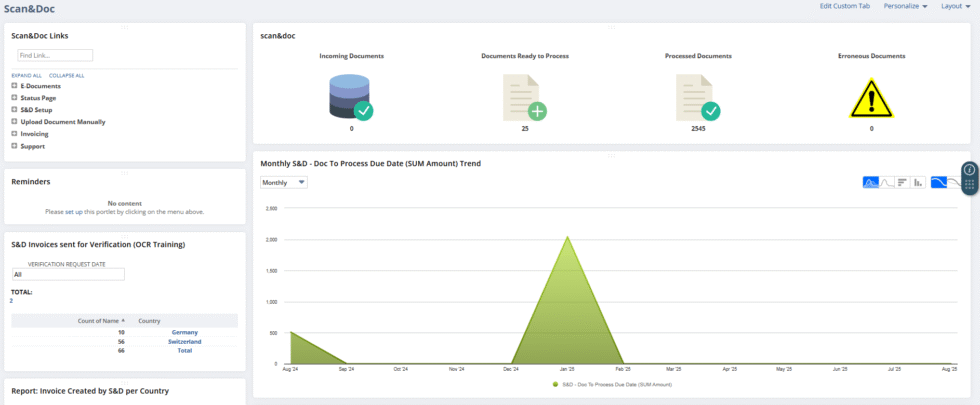Open the Layout menu
The image size is (980, 405).
pyautogui.click(x=956, y=6)
